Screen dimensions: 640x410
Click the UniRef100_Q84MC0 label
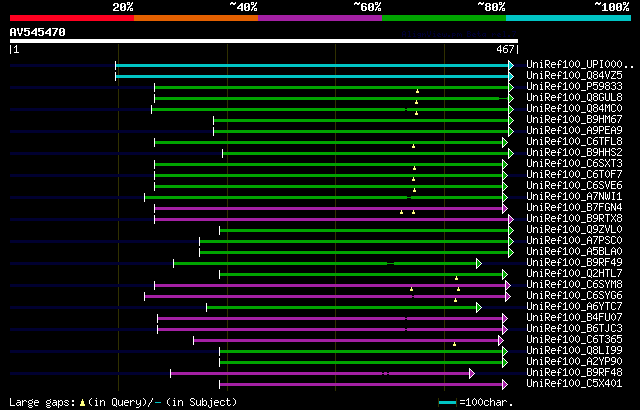pyautogui.click(x=574, y=109)
